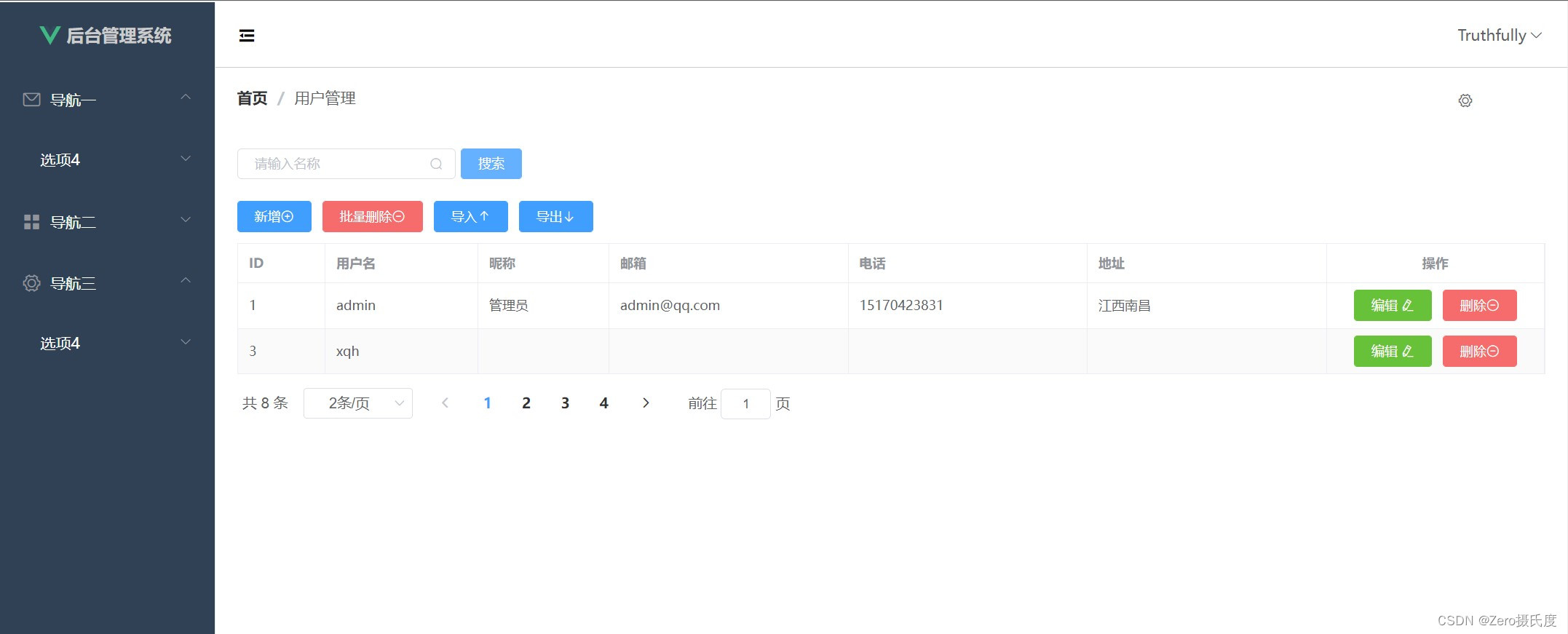Collapse the 导航三 submenu arrow
This screenshot has height=634, width=1568.
pyautogui.click(x=186, y=280)
